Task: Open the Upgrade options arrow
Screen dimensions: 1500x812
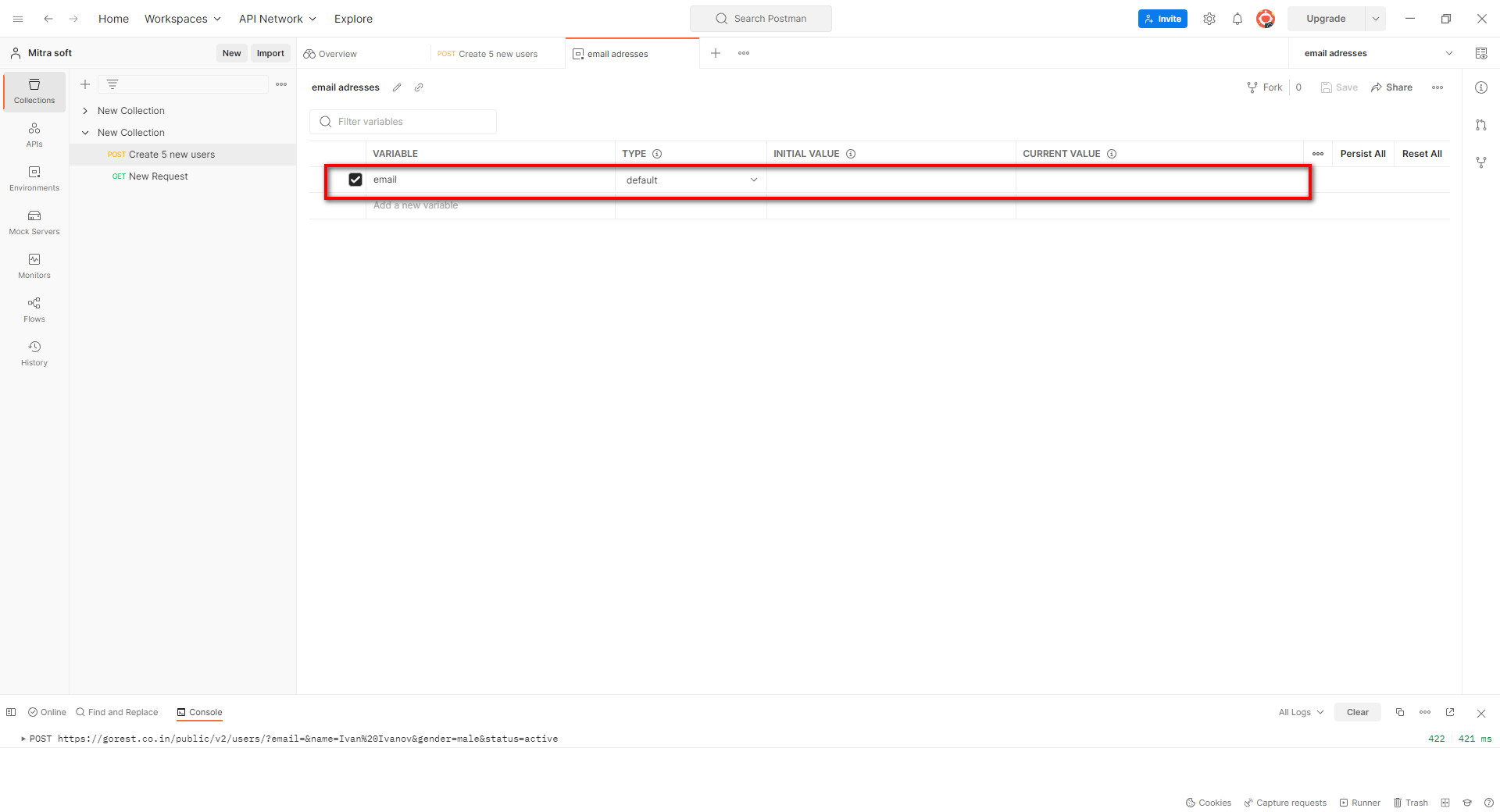Action: click(x=1376, y=19)
